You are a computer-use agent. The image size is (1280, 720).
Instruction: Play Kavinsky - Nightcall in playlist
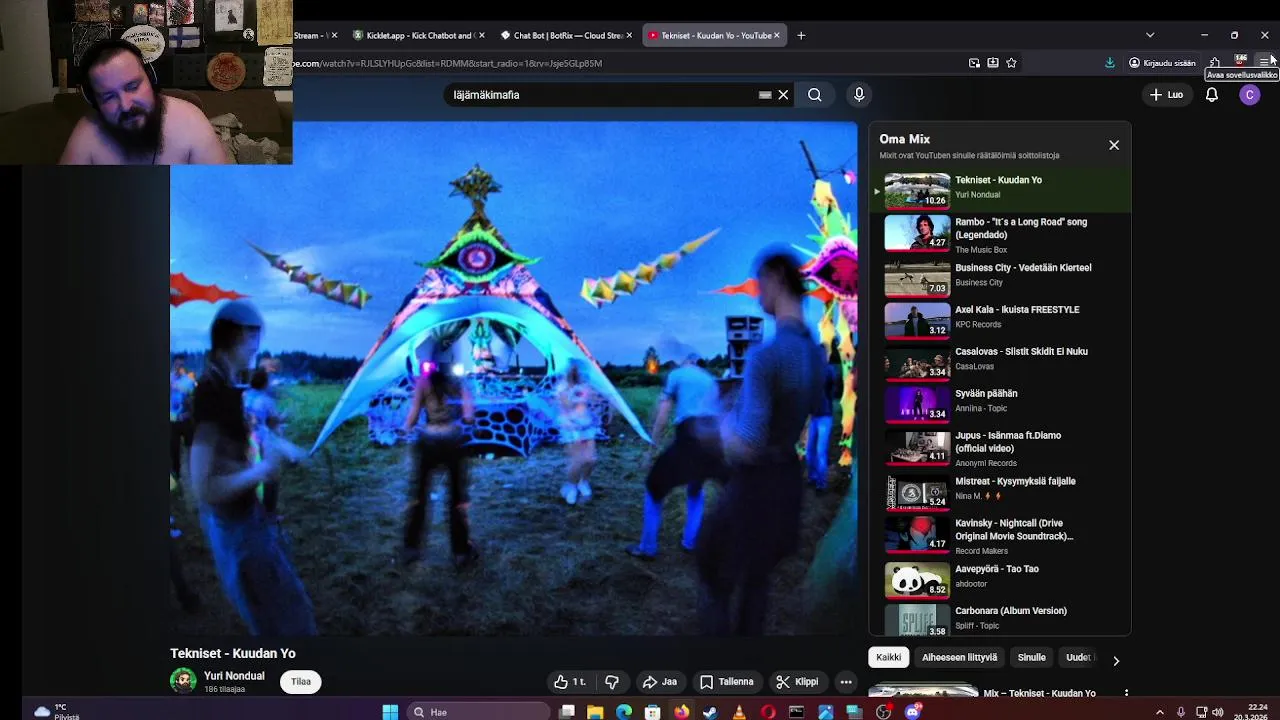(x=1000, y=535)
